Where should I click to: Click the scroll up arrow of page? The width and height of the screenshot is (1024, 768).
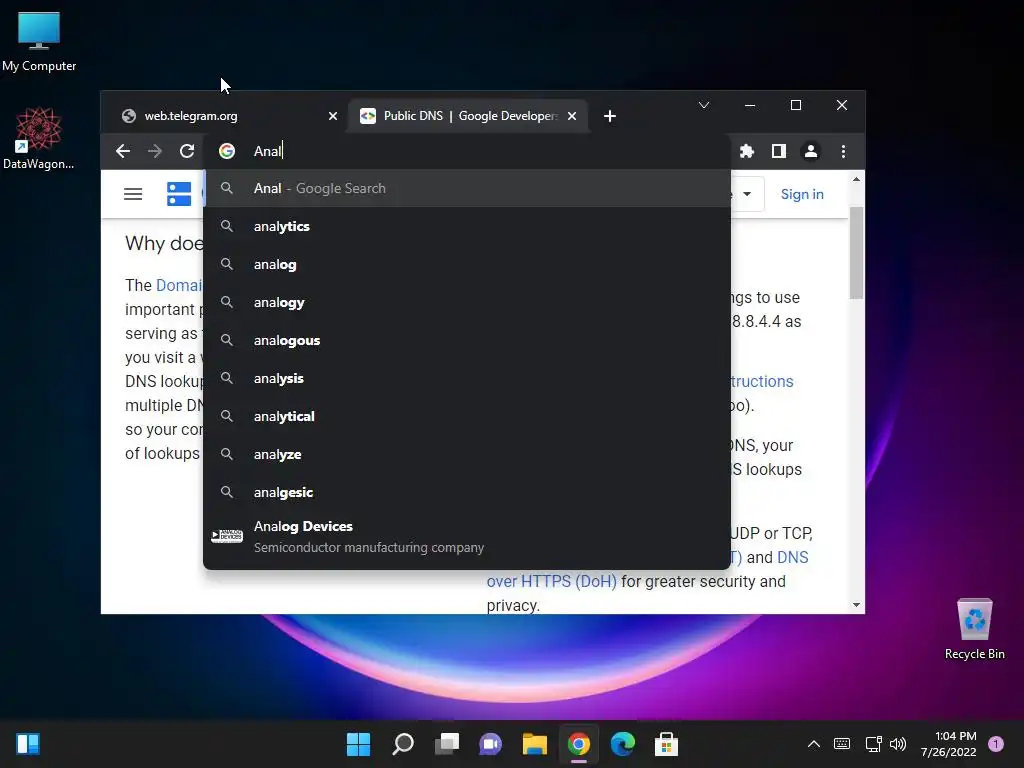[x=856, y=179]
